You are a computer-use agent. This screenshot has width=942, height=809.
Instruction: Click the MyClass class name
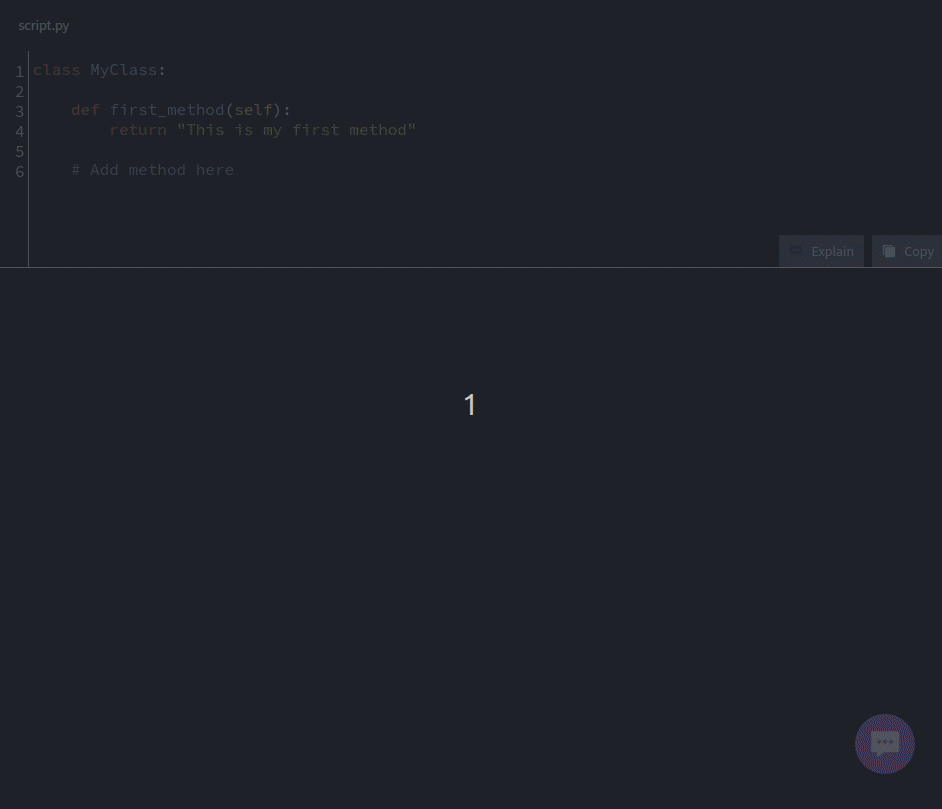(x=124, y=70)
